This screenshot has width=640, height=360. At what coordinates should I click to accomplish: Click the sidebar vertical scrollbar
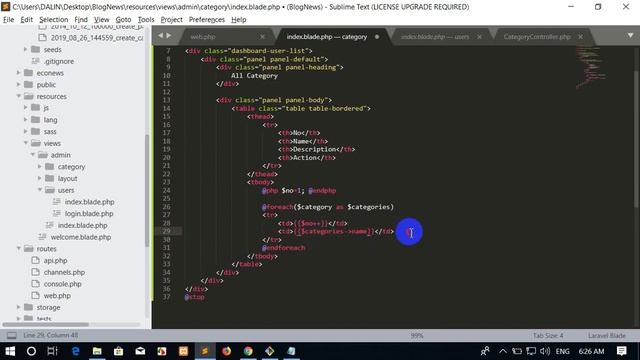click(147, 190)
